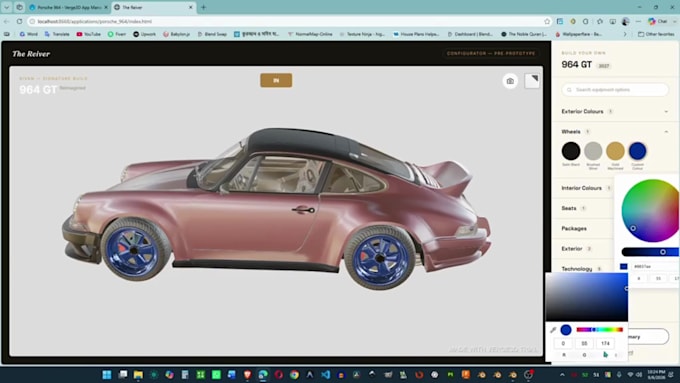Screen dimensions: 680x383
Task: Open the browser settings and more menu
Action: (638, 21)
